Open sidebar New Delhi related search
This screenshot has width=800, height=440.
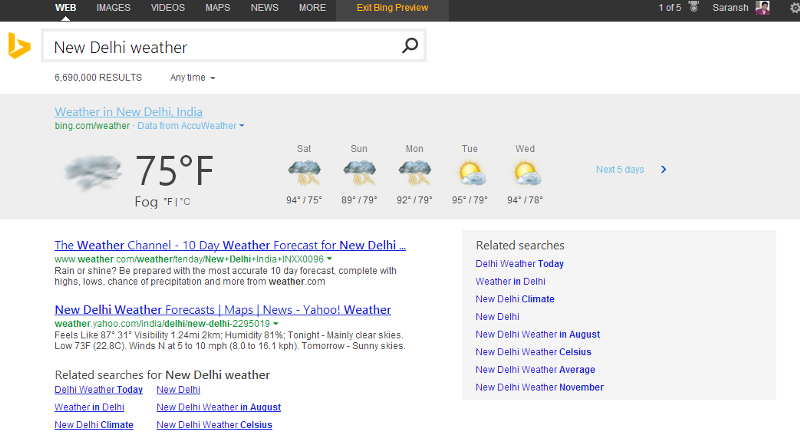[497, 317]
